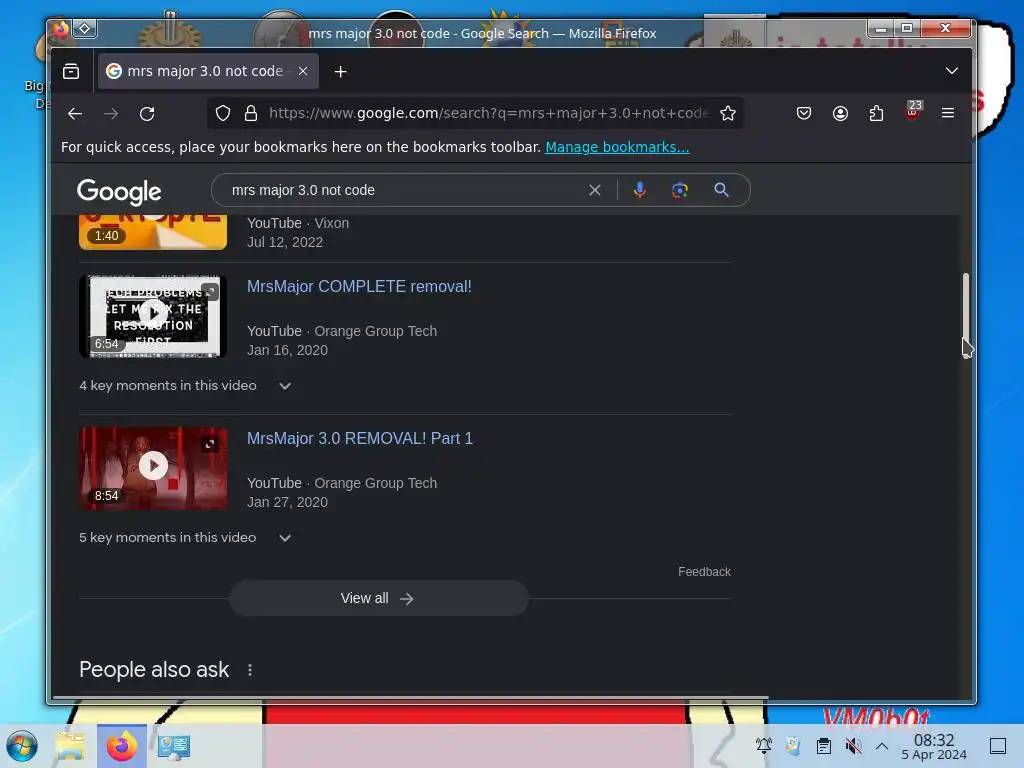Click the 'Orange Group Tech' Jan 16, 2020 source text
1024x768 pixels.
coord(376,331)
